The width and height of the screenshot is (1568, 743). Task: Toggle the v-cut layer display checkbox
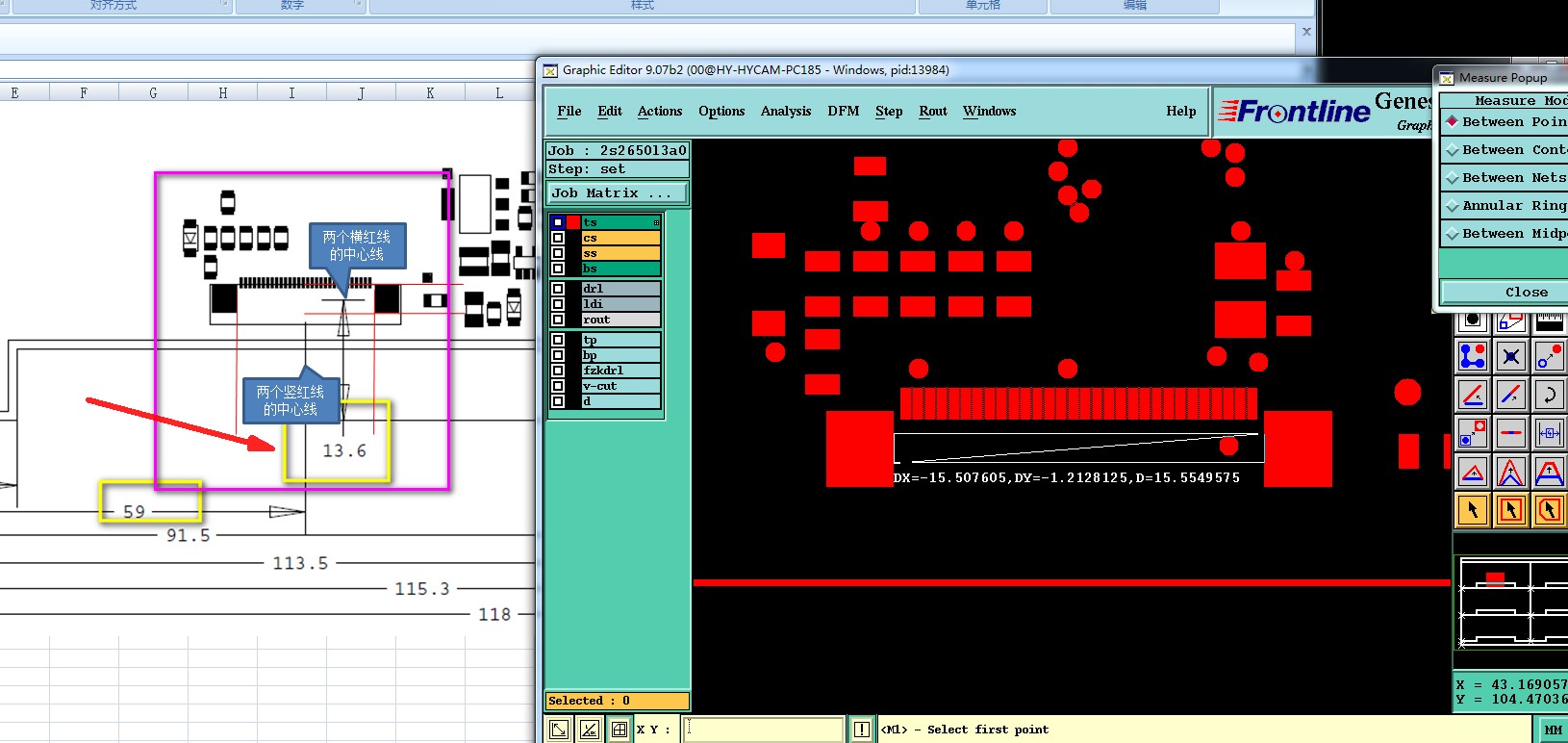coord(558,386)
